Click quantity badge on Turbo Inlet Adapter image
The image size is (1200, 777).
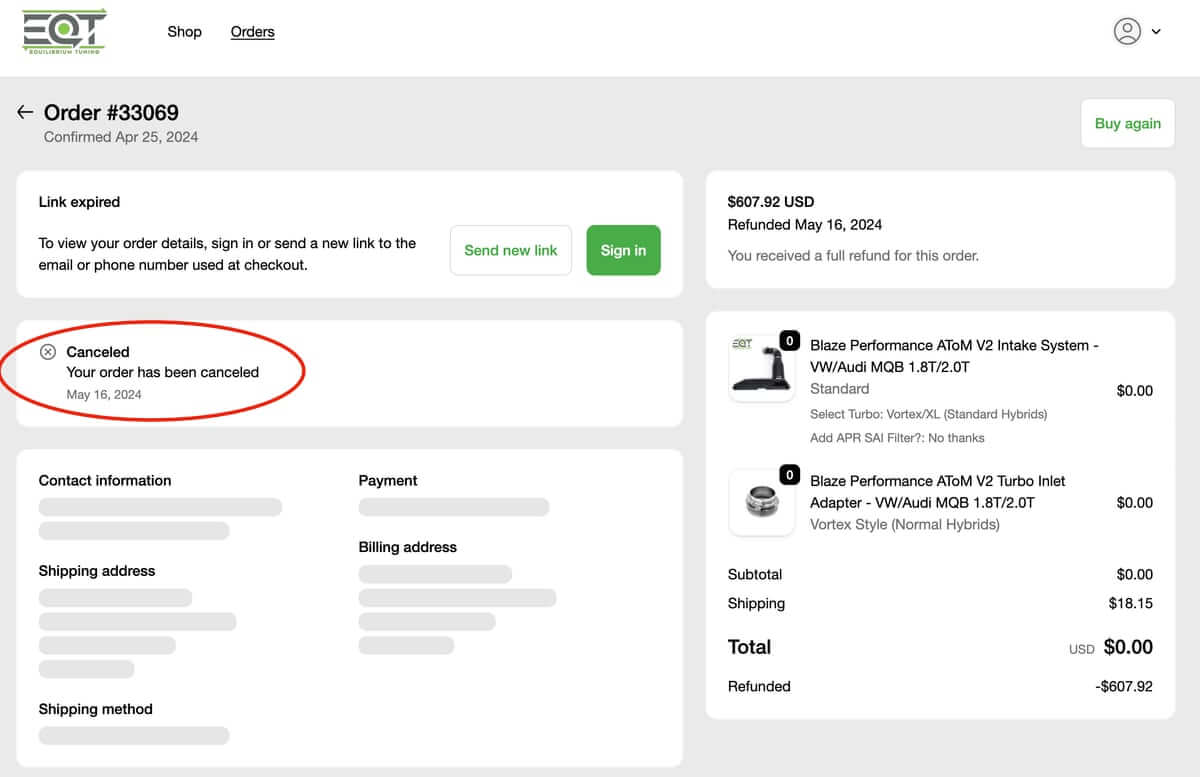(789, 476)
